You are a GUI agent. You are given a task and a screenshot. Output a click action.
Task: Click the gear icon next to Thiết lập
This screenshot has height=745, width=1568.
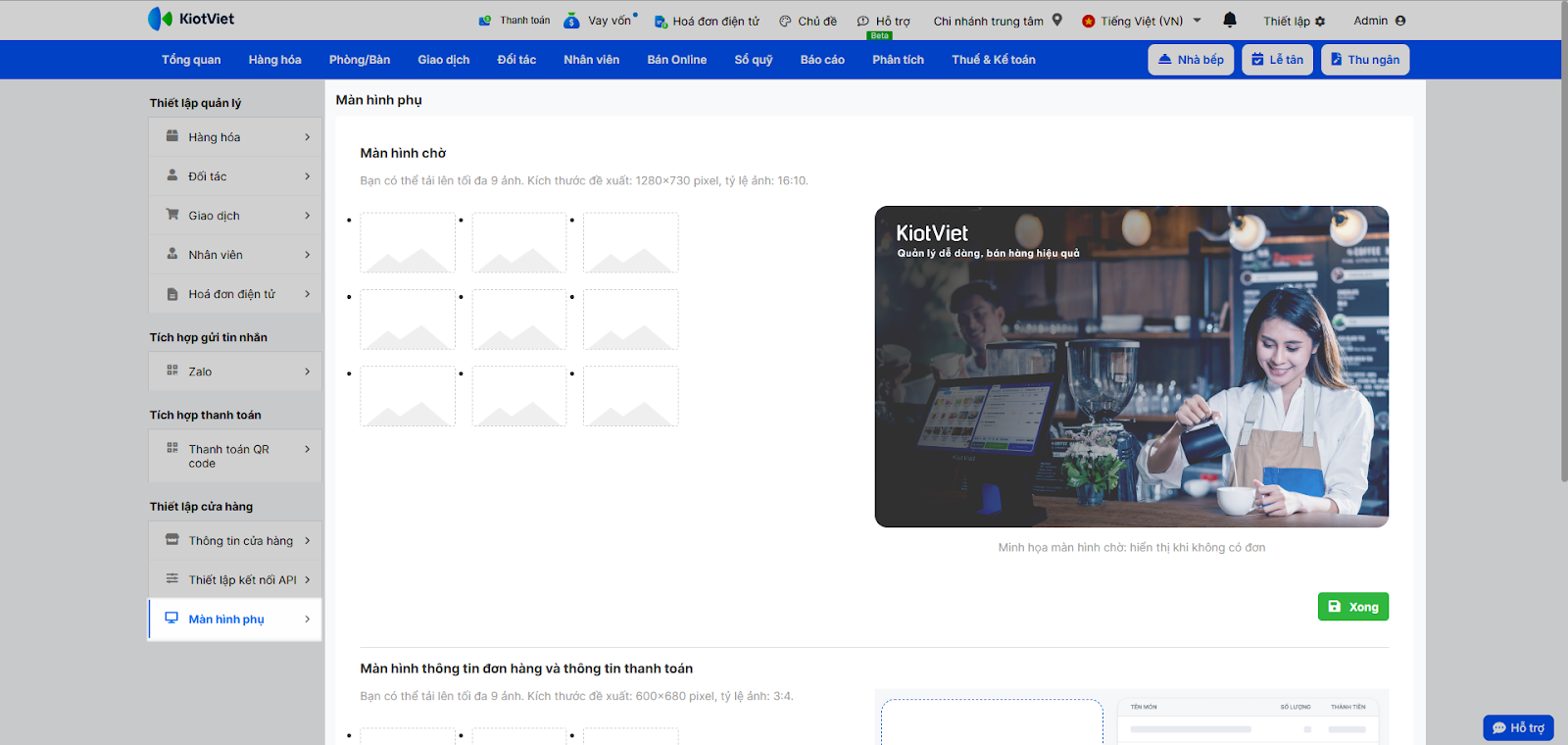(x=1320, y=22)
